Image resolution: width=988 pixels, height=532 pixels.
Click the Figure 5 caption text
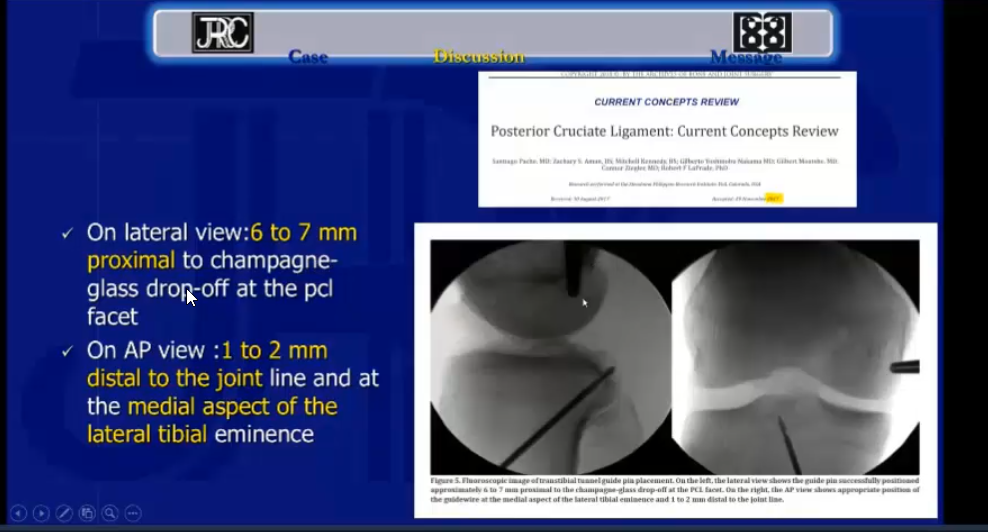[x=675, y=490]
